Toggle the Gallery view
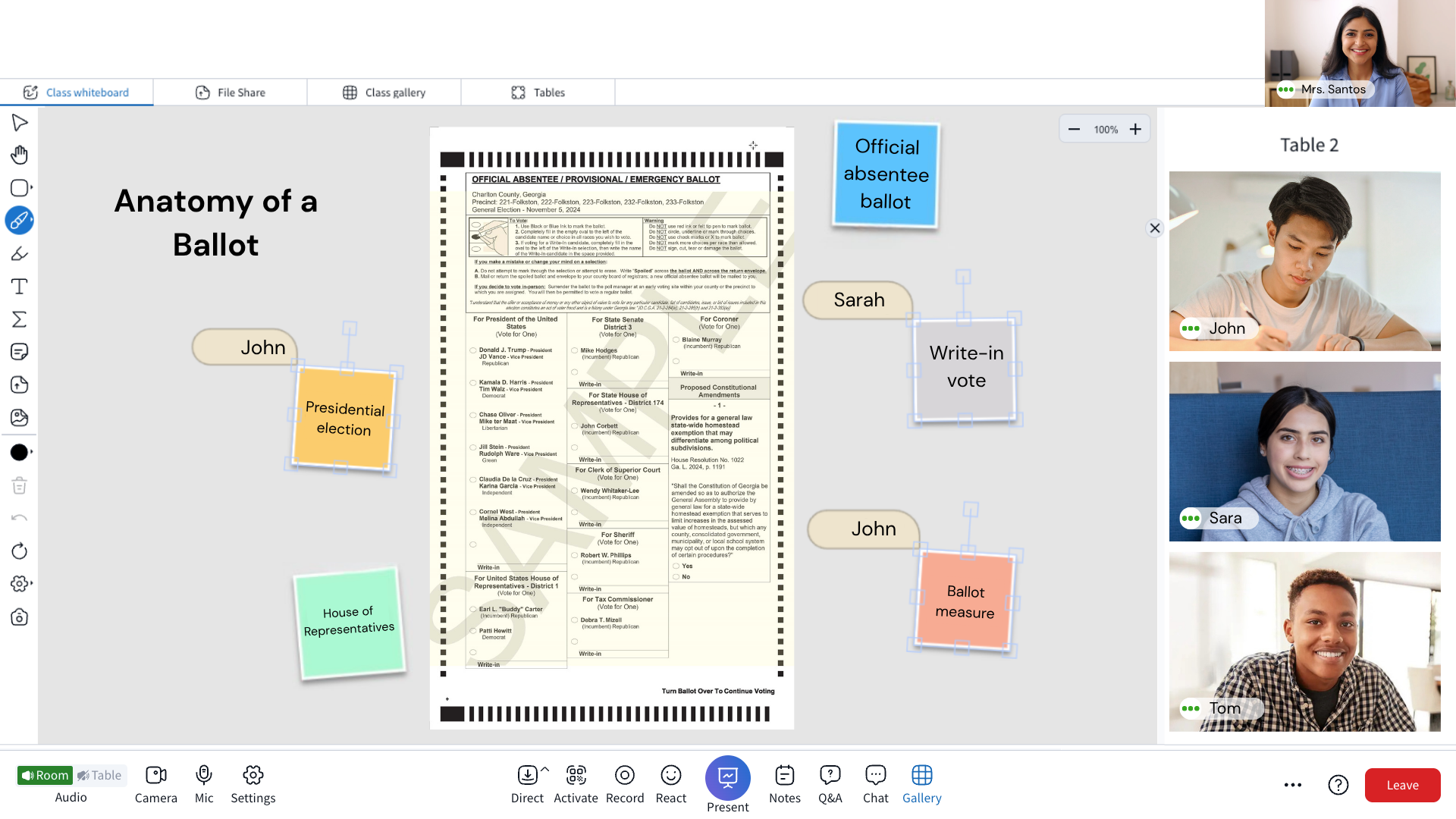 point(922,785)
